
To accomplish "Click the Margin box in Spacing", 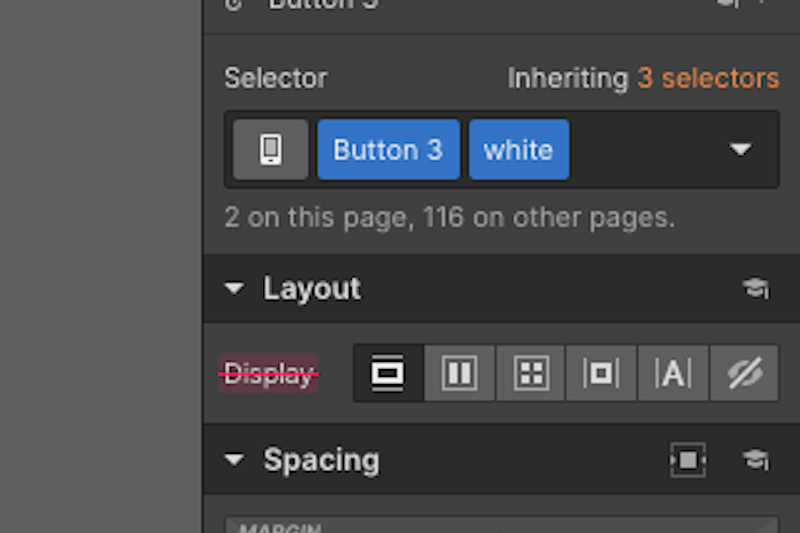I will [500, 525].
